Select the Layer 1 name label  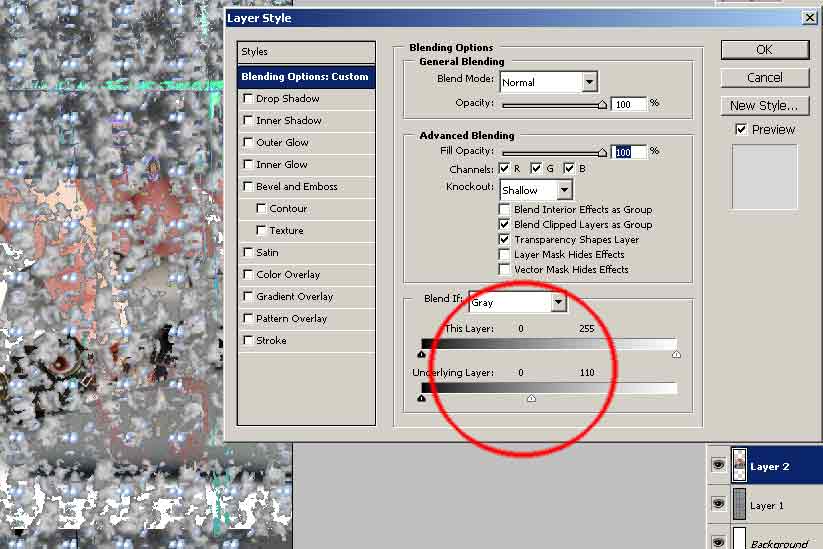(x=767, y=505)
